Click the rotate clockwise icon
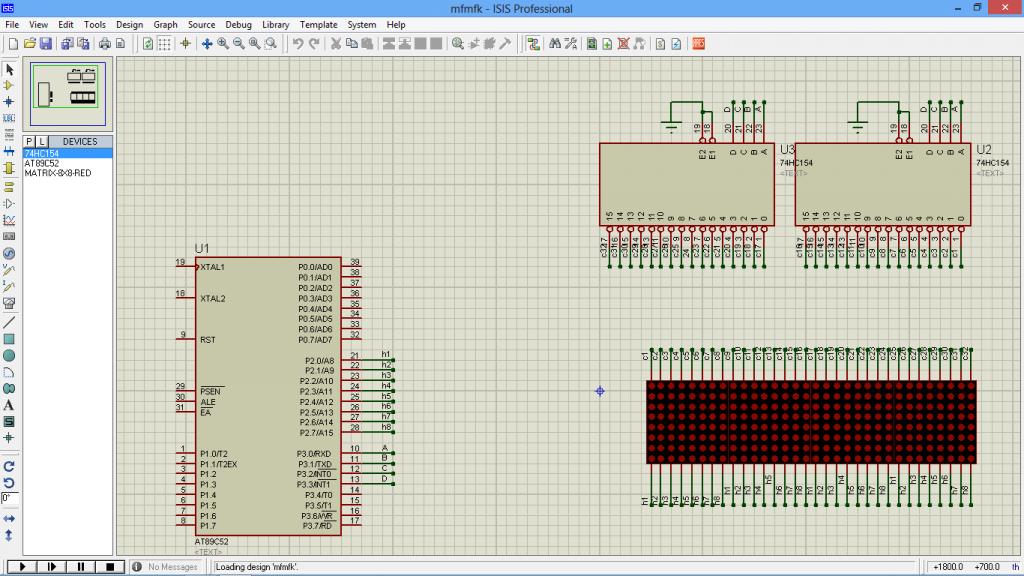 pos(9,466)
